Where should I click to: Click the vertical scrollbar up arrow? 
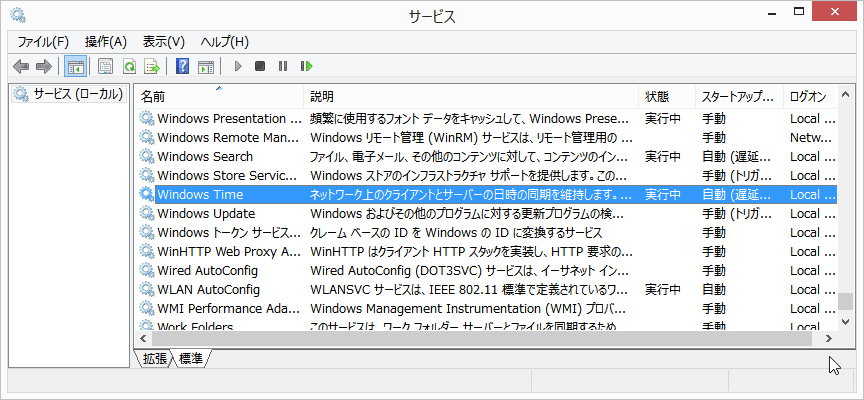(x=845, y=95)
